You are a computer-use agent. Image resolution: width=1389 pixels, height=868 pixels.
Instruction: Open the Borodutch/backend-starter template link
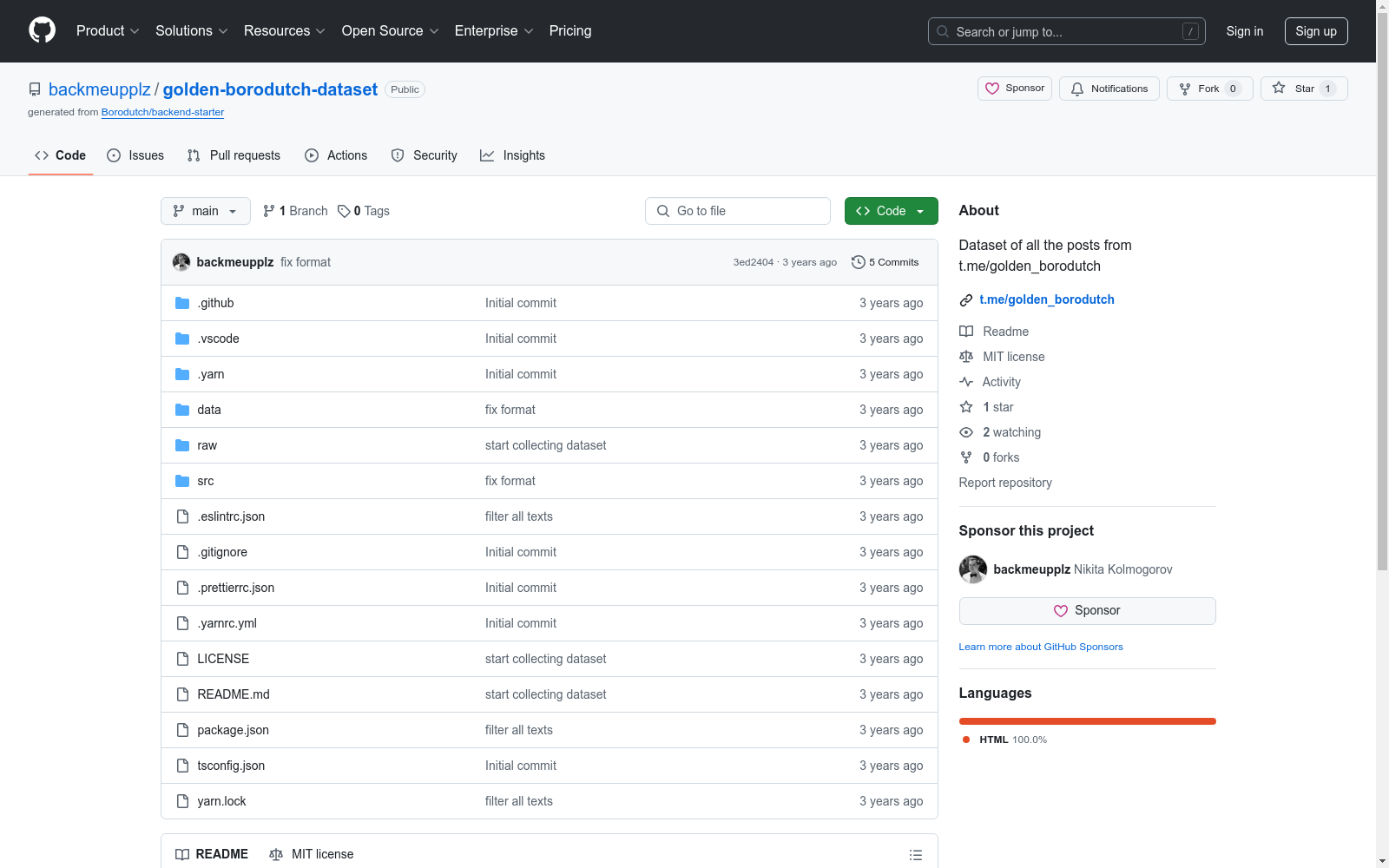162,112
